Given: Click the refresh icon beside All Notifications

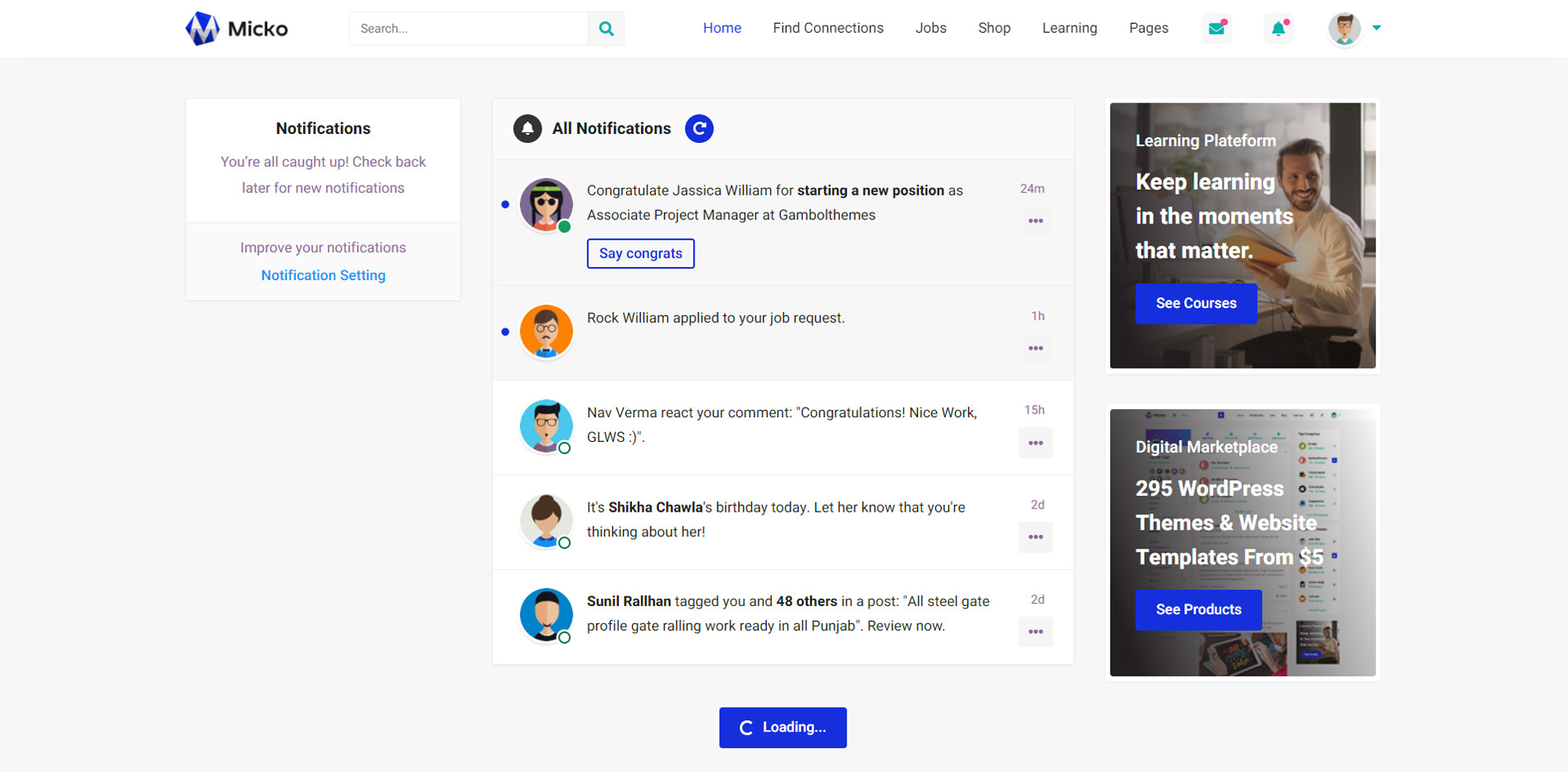Looking at the screenshot, I should (699, 129).
